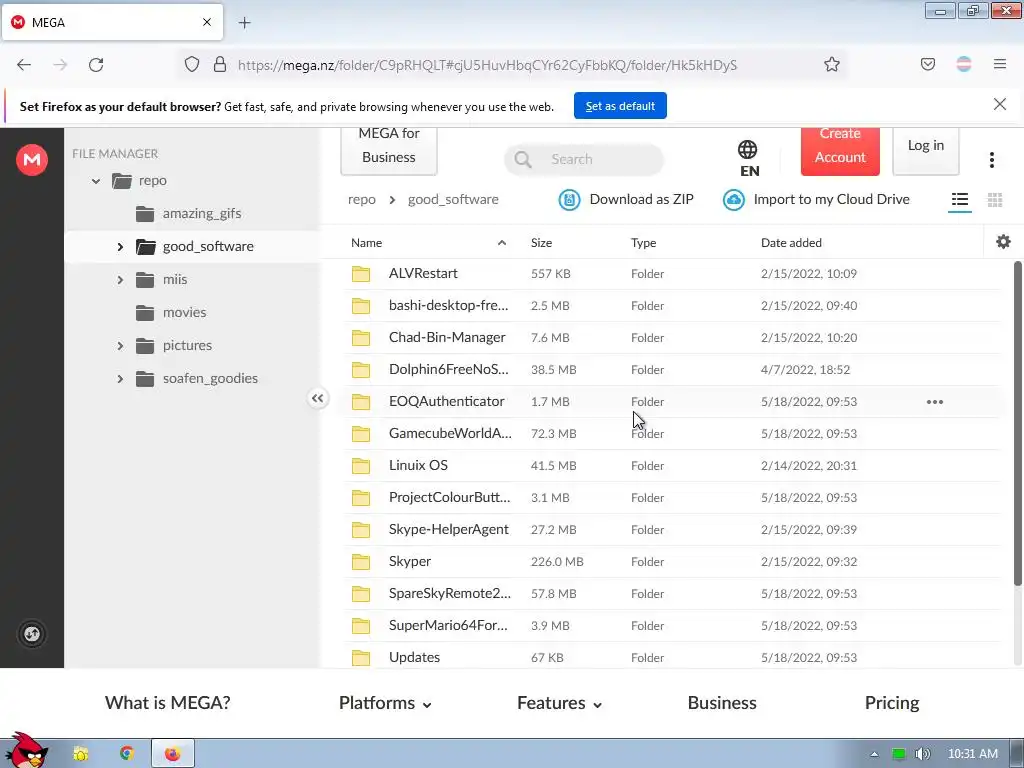Select the MEGA browser tab

coord(112,22)
